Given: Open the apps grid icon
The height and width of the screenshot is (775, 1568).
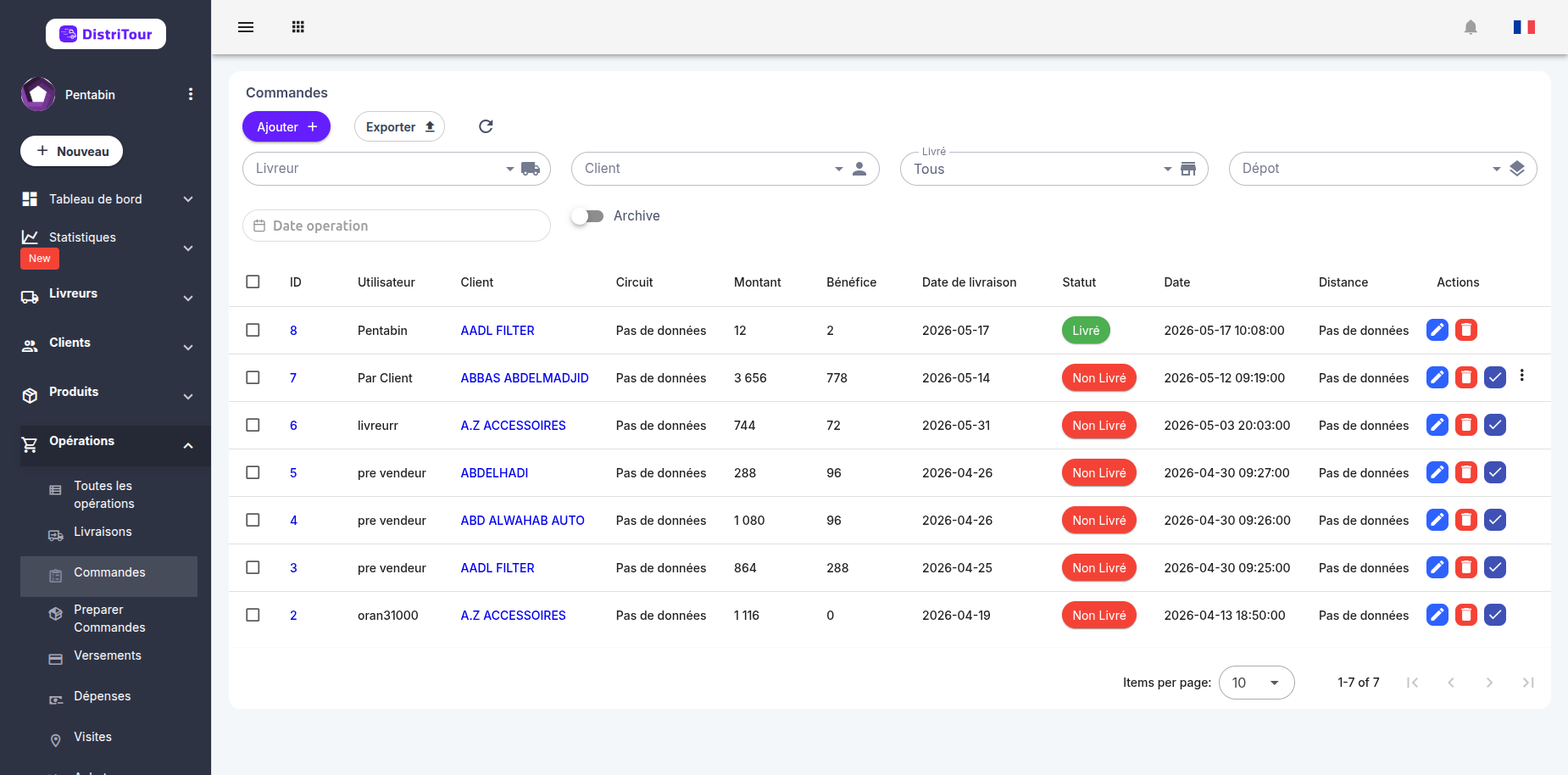Looking at the screenshot, I should tap(297, 27).
